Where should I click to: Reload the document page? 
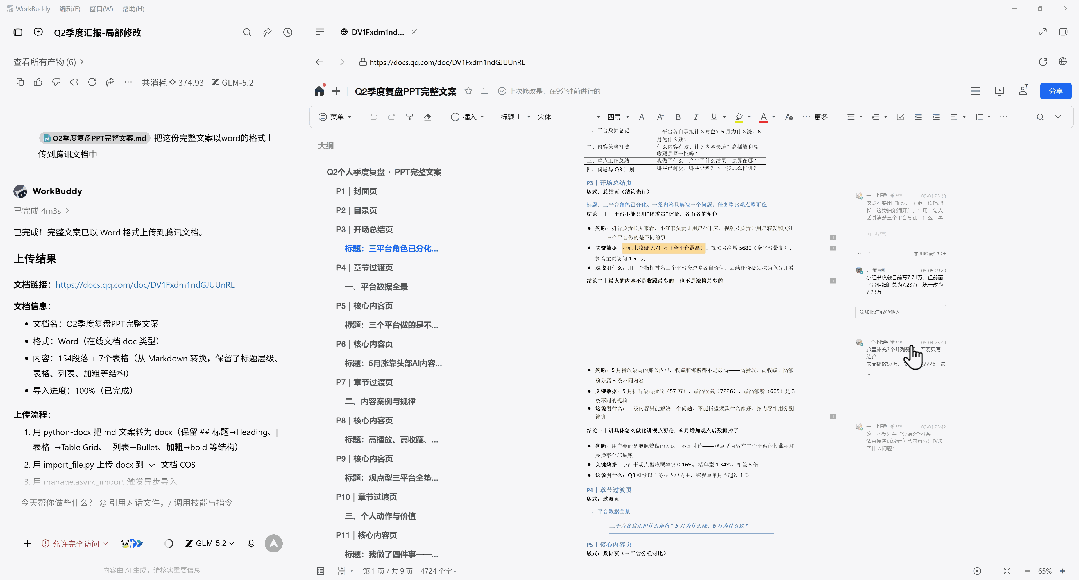pos(1043,62)
